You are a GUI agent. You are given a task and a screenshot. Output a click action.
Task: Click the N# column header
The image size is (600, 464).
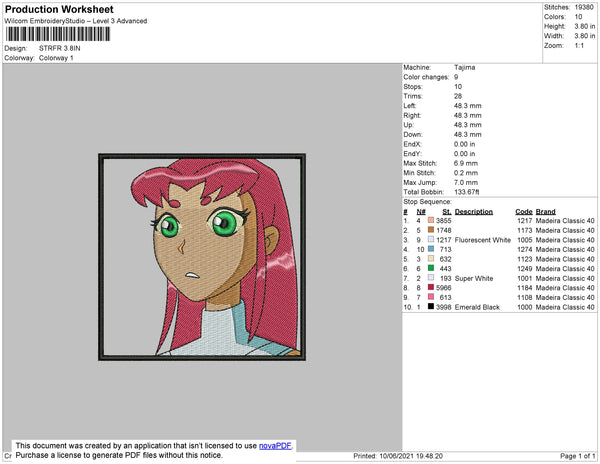(421, 212)
